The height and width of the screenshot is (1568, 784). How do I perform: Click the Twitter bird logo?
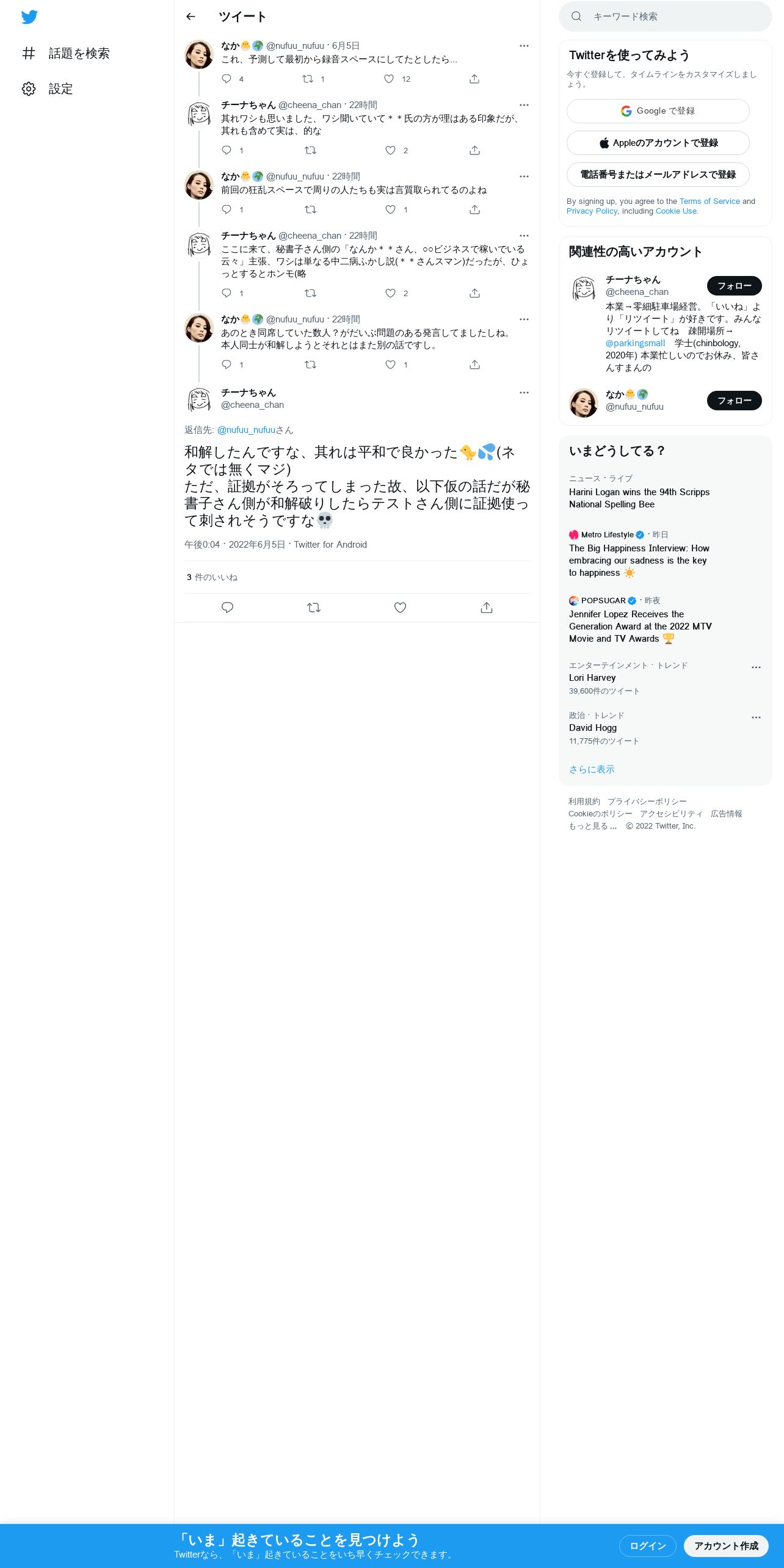[29, 17]
